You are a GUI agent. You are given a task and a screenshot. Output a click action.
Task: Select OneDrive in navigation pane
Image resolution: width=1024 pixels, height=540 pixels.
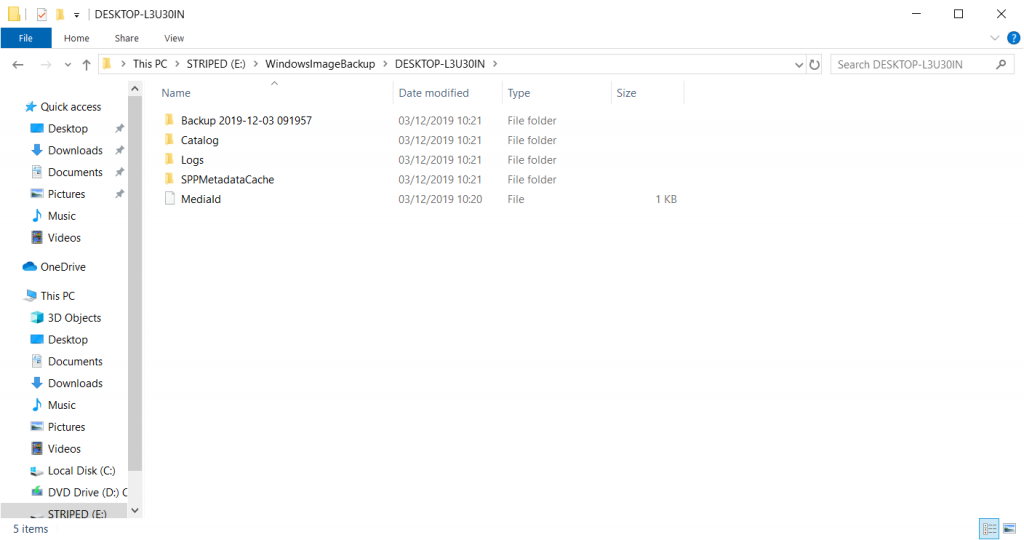pos(63,266)
